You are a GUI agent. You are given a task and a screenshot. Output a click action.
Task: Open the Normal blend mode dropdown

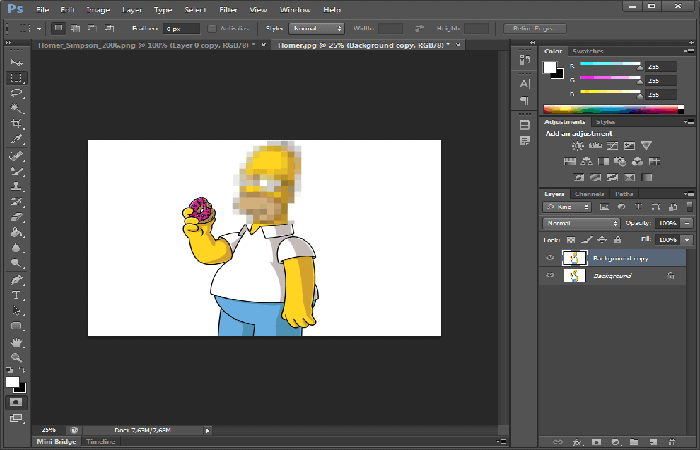581,223
